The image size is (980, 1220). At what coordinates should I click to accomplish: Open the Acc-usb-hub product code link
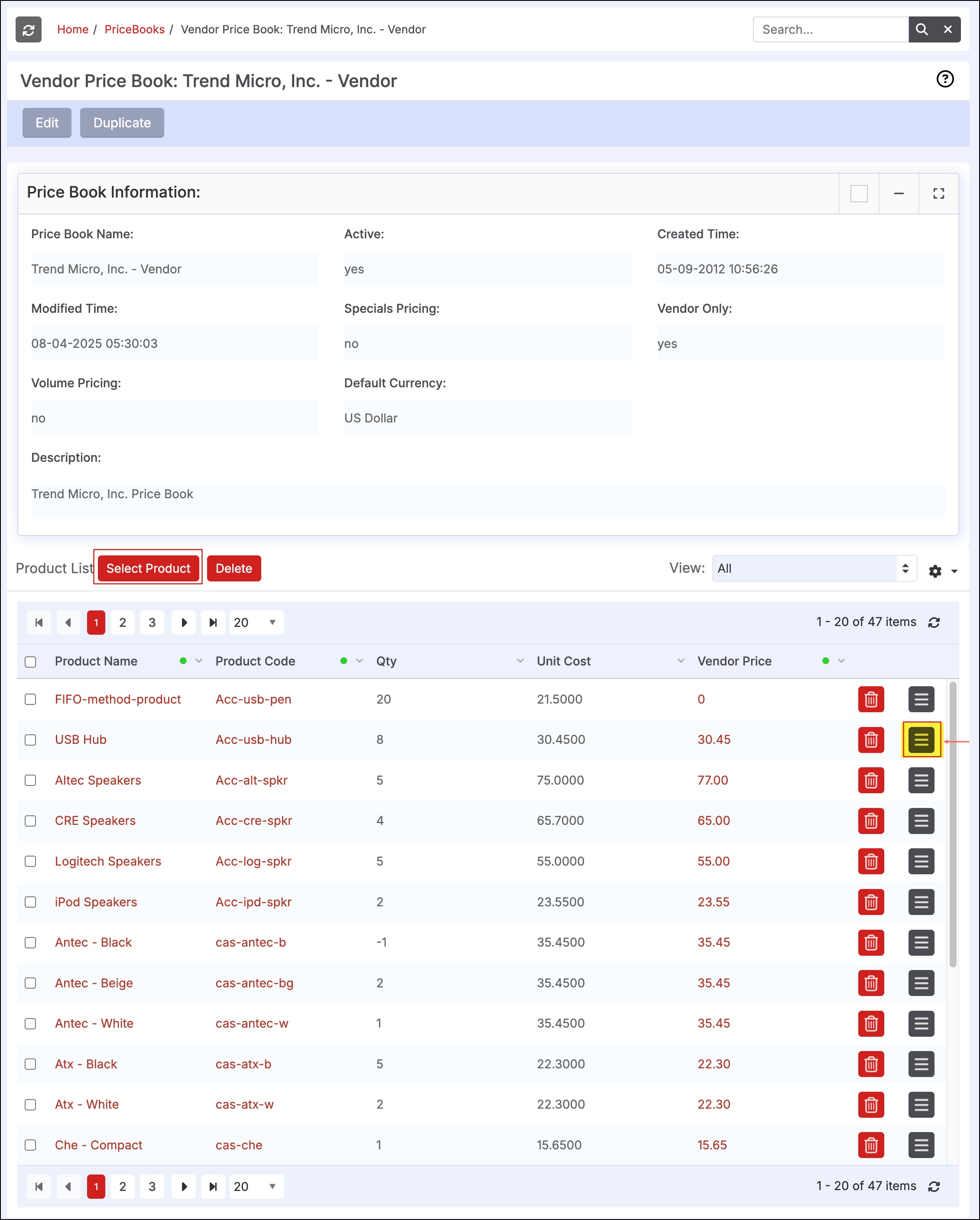pos(253,740)
